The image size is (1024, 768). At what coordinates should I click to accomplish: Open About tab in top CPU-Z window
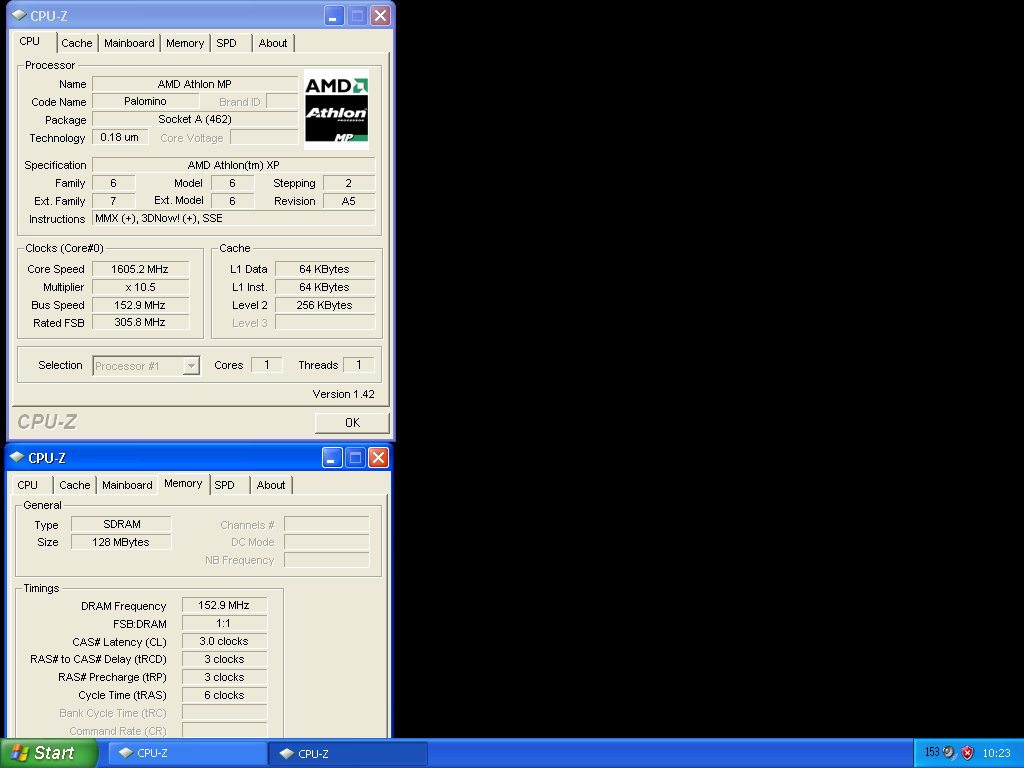click(x=273, y=43)
